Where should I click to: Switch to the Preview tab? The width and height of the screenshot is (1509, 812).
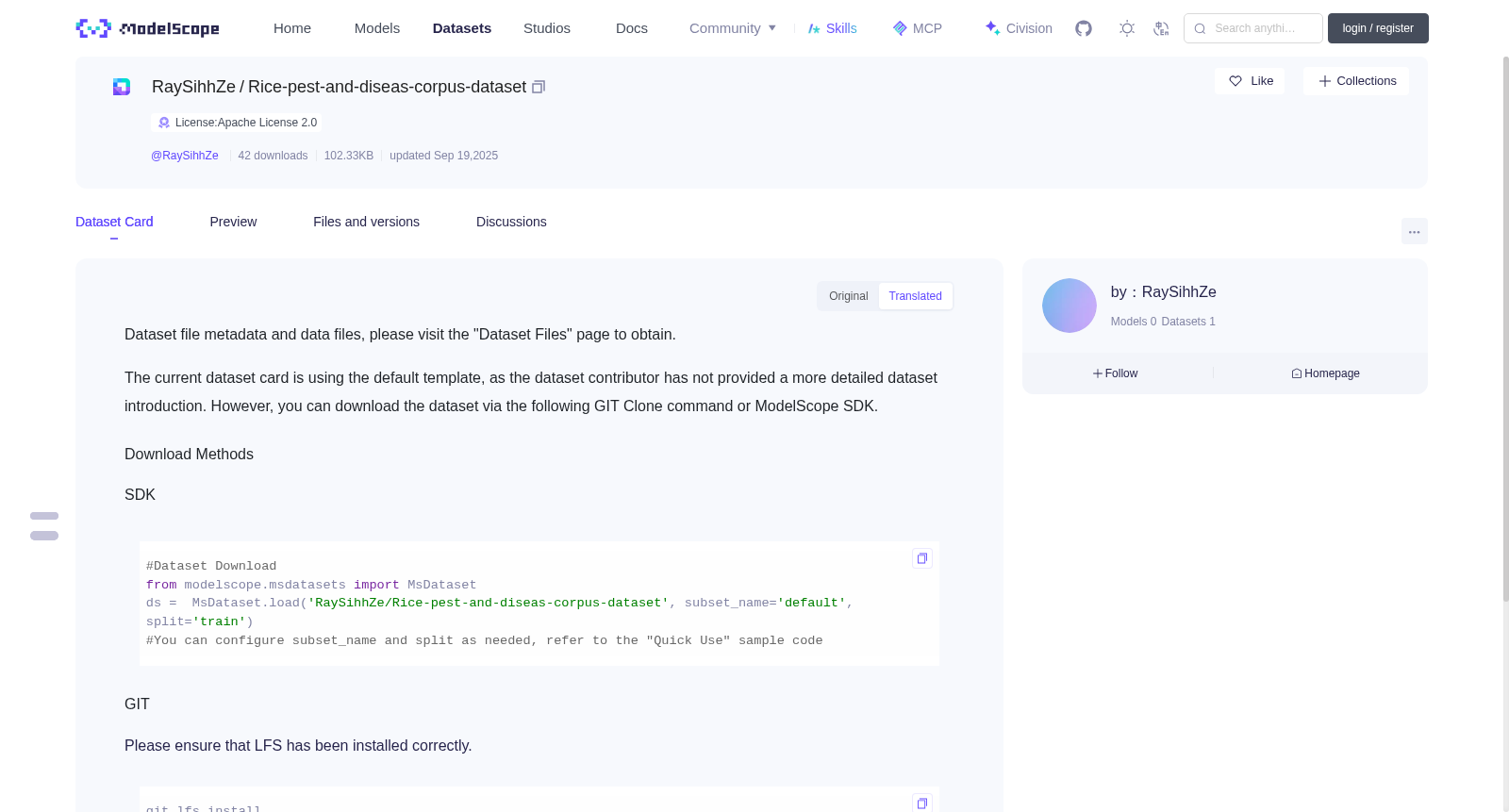pyautogui.click(x=233, y=222)
